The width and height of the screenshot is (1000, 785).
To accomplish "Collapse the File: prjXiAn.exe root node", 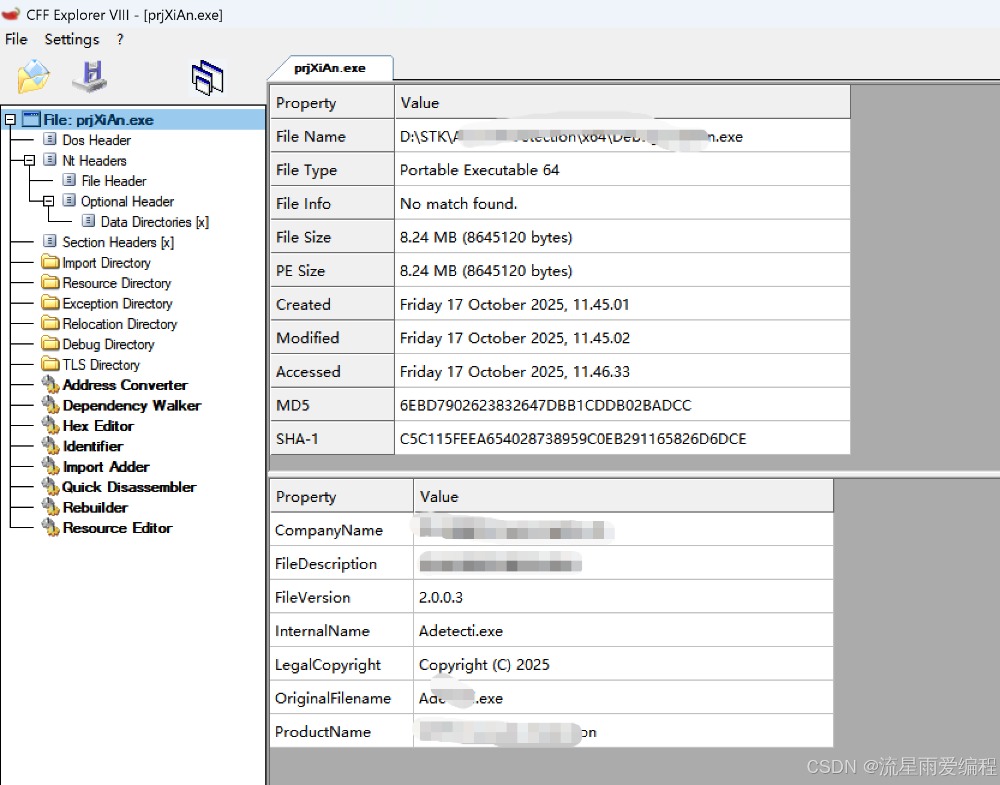I will pos(10,120).
